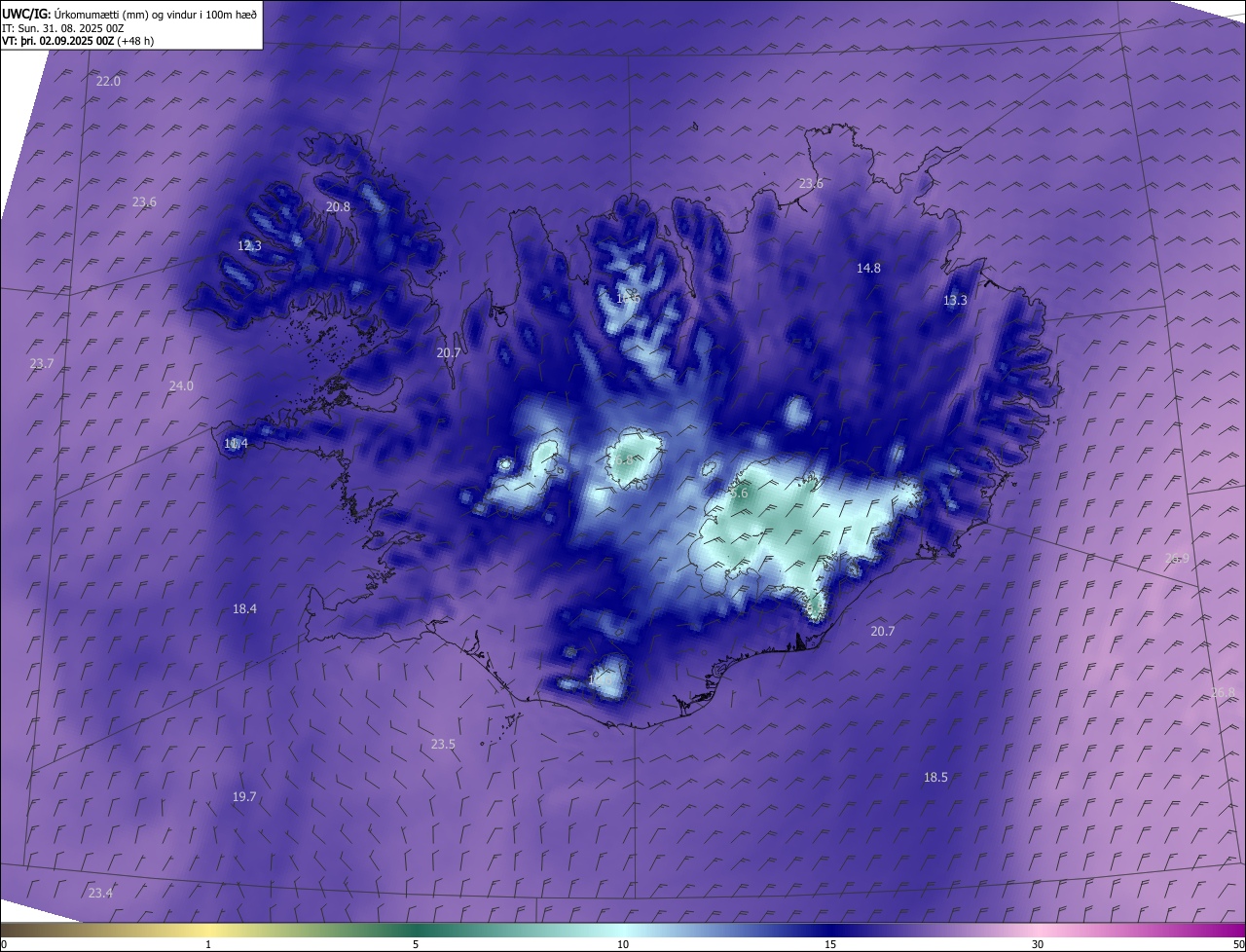This screenshot has width=1246, height=952.
Task: Click the 23.7 value label
Action: (x=42, y=364)
